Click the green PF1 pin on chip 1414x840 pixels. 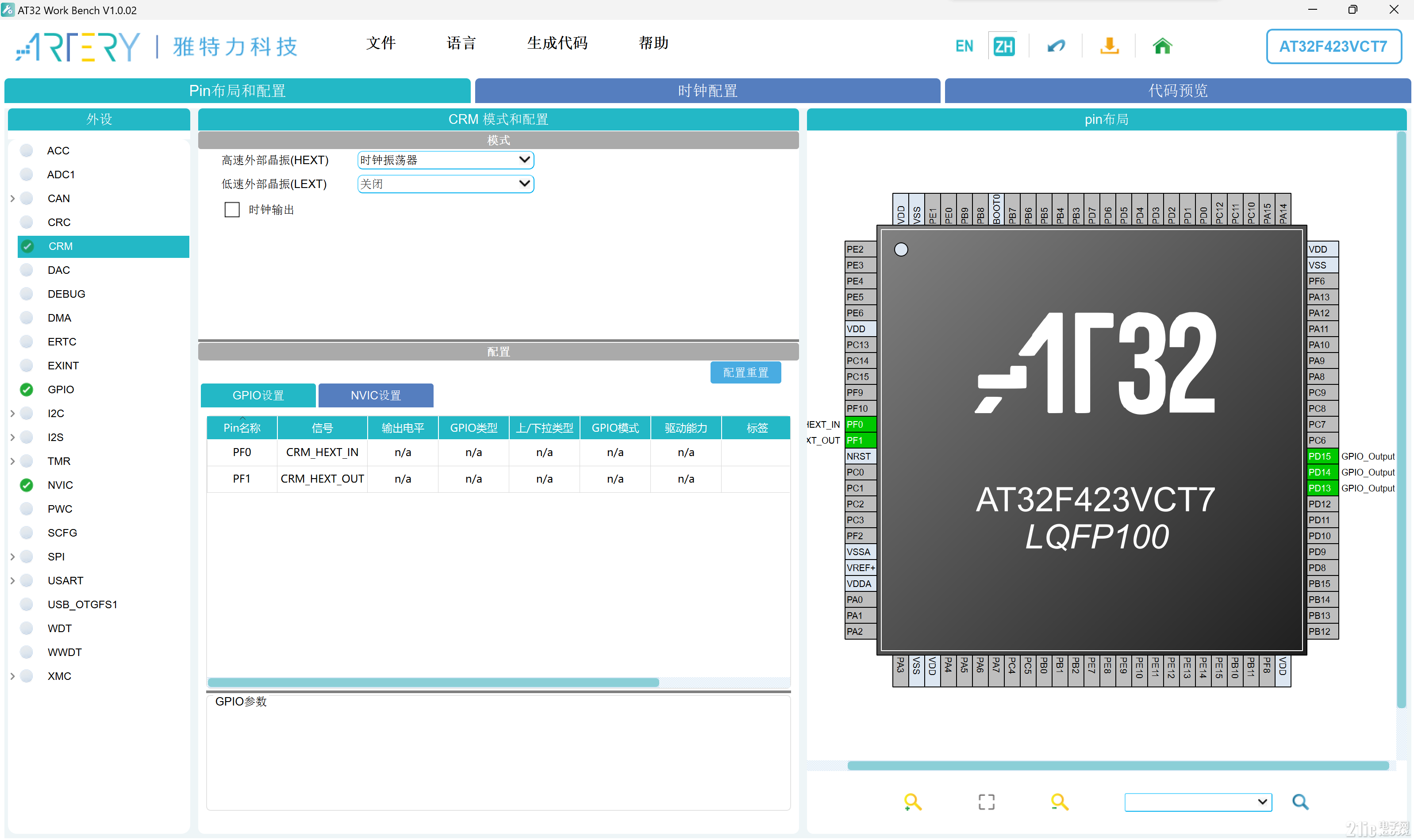pos(860,441)
